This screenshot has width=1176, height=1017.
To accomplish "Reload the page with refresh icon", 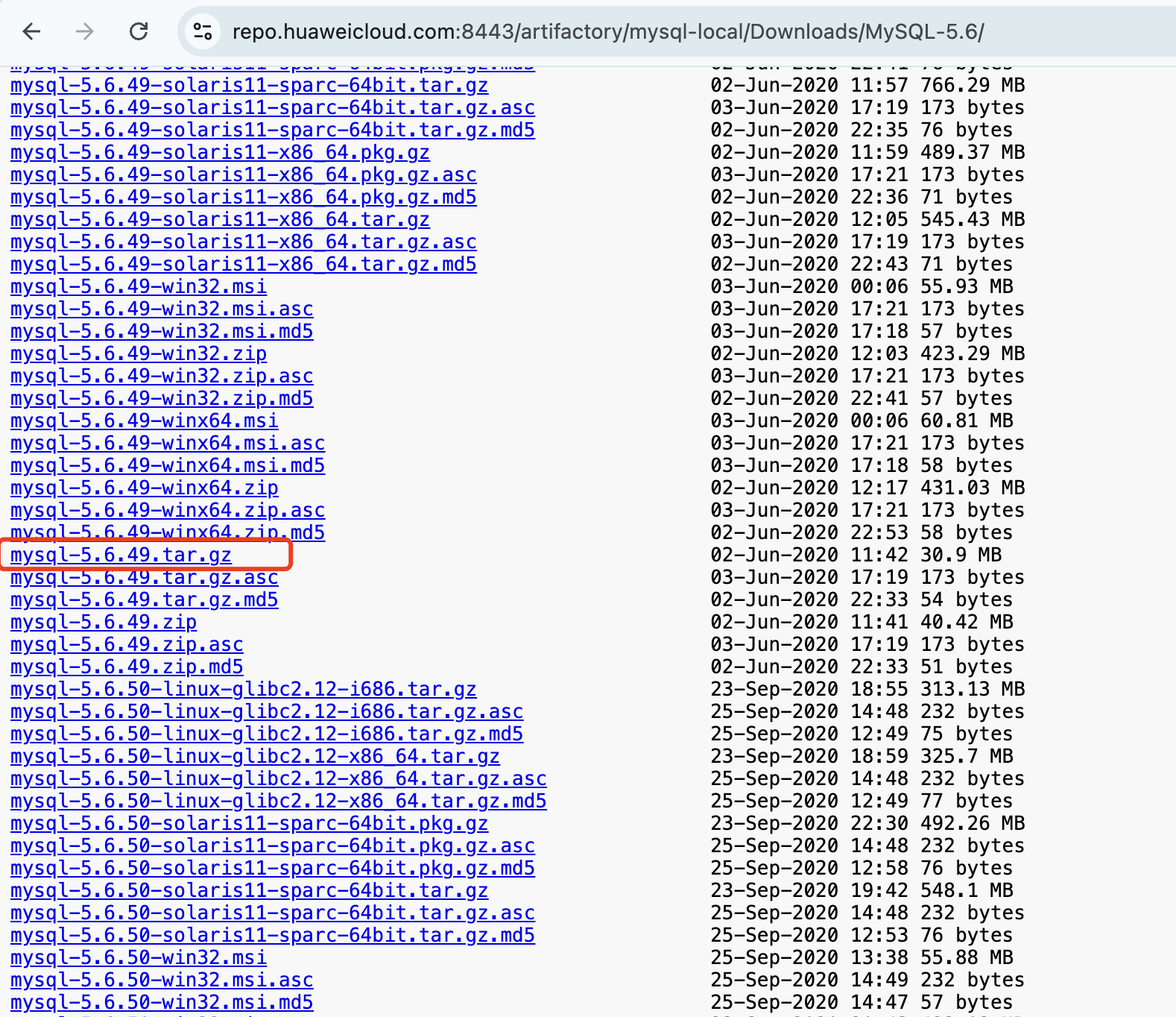I will pyautogui.click(x=139, y=31).
